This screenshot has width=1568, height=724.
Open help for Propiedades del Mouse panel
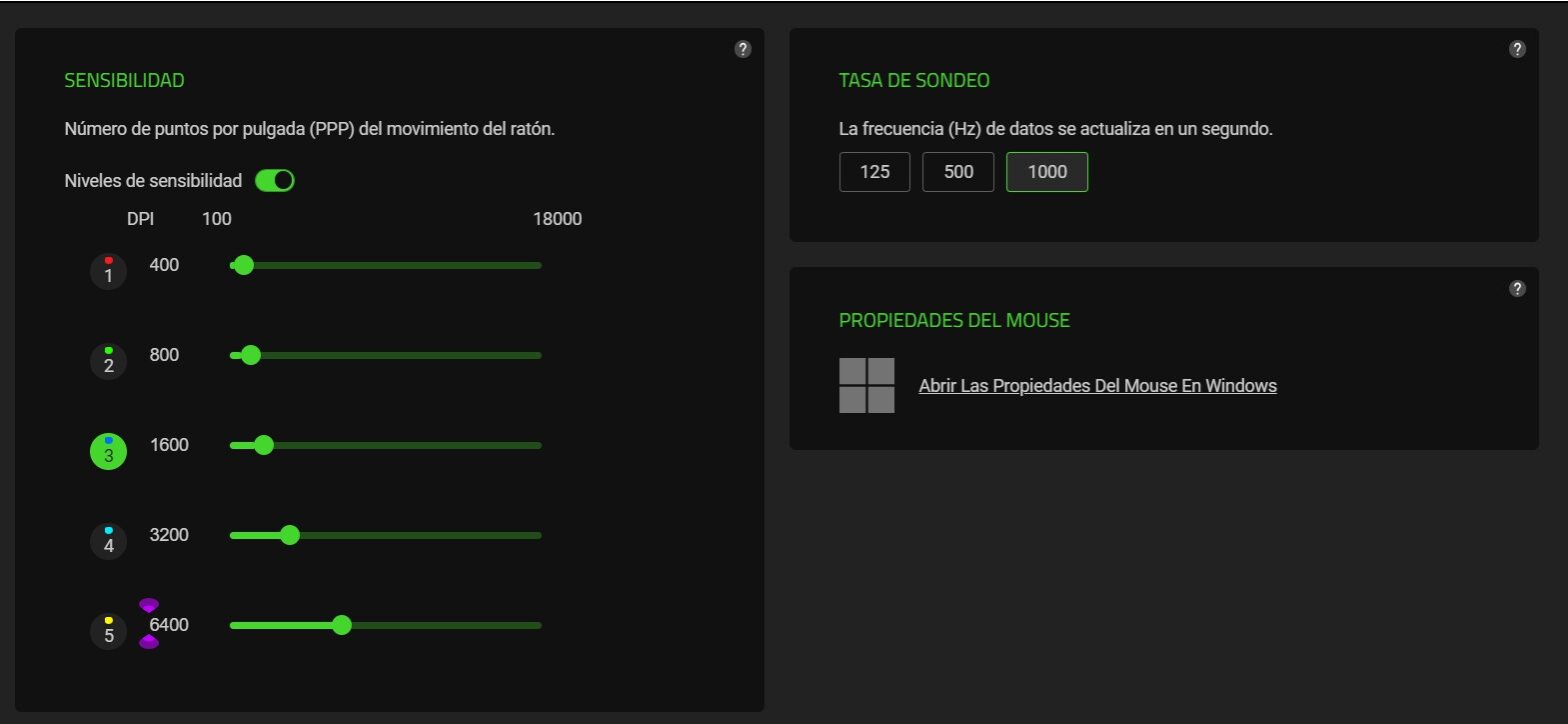[1517, 289]
